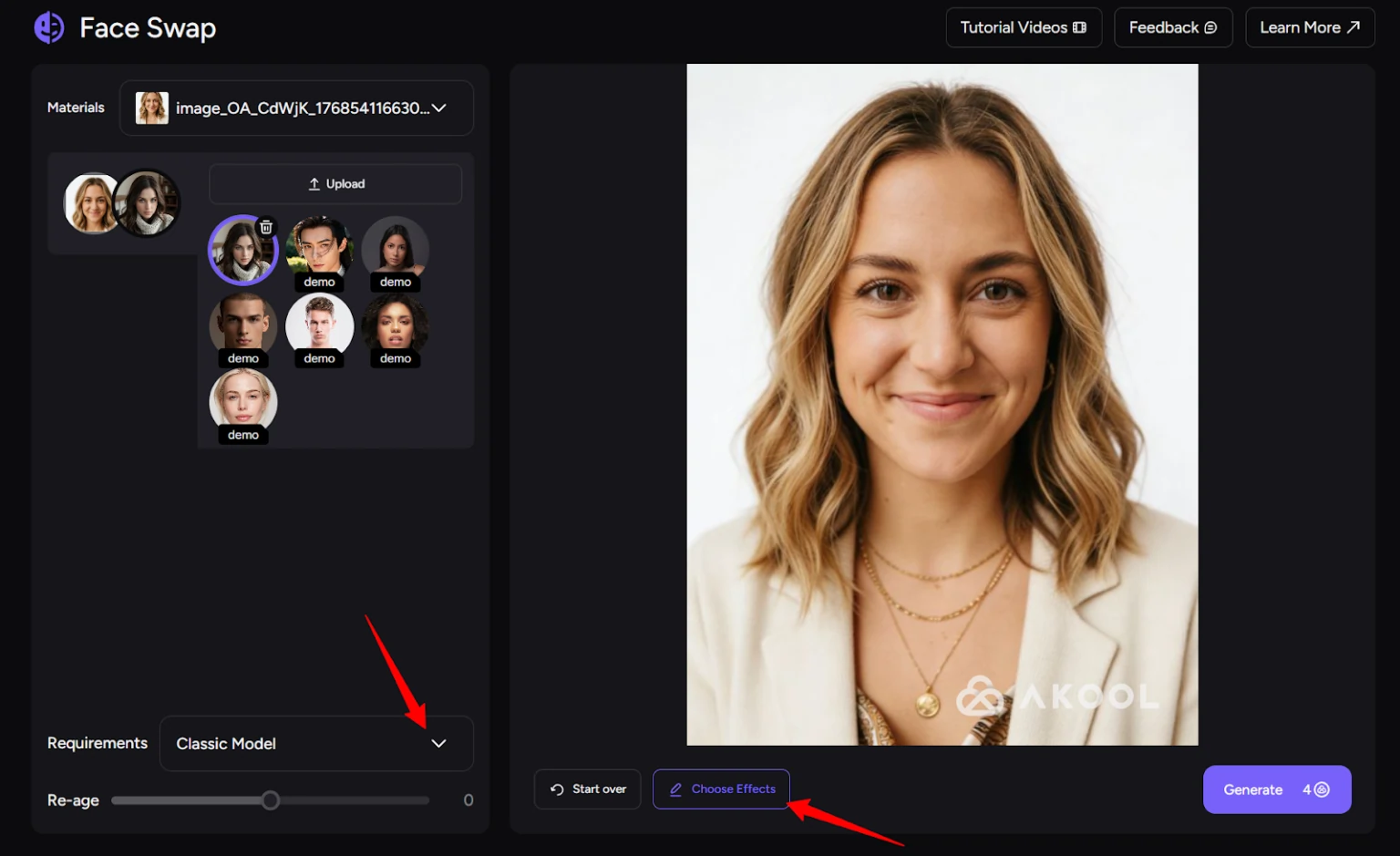This screenshot has height=856, width=1400.
Task: Open Choose Effects
Action: point(721,789)
